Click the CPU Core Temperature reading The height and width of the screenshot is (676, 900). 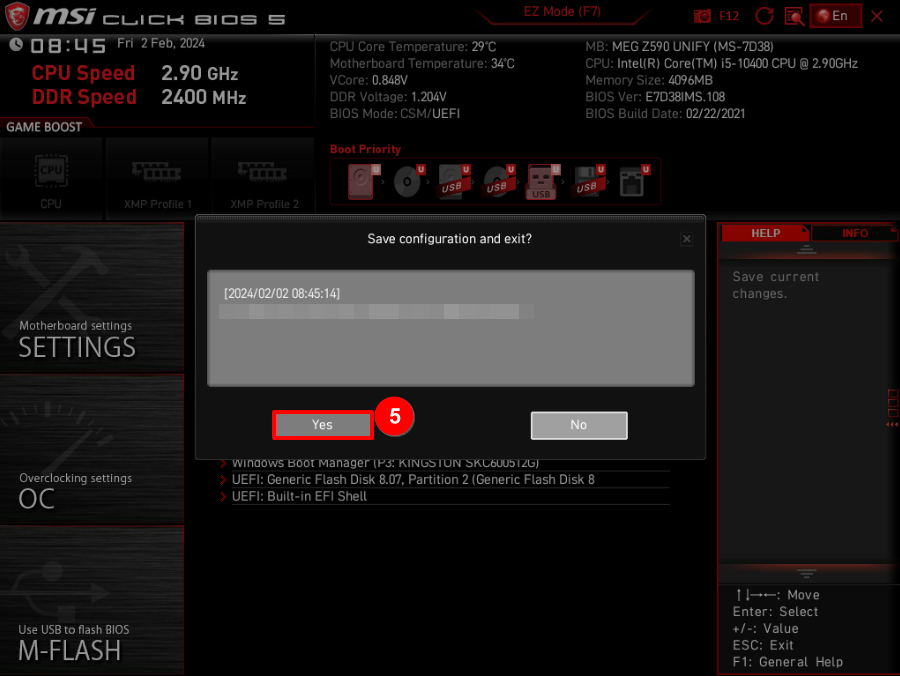(x=413, y=47)
